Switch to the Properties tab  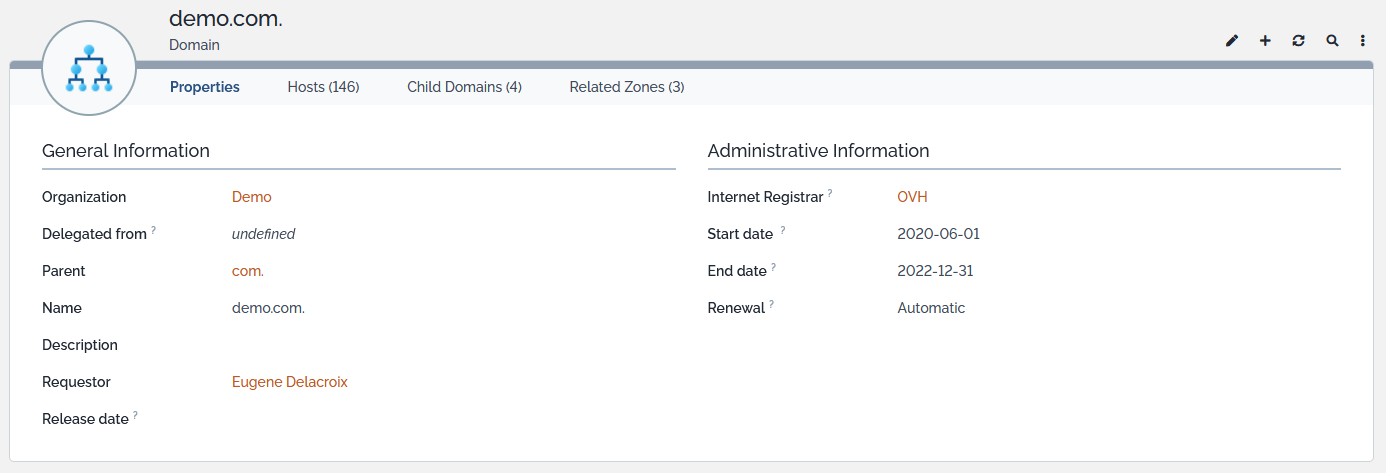point(205,87)
